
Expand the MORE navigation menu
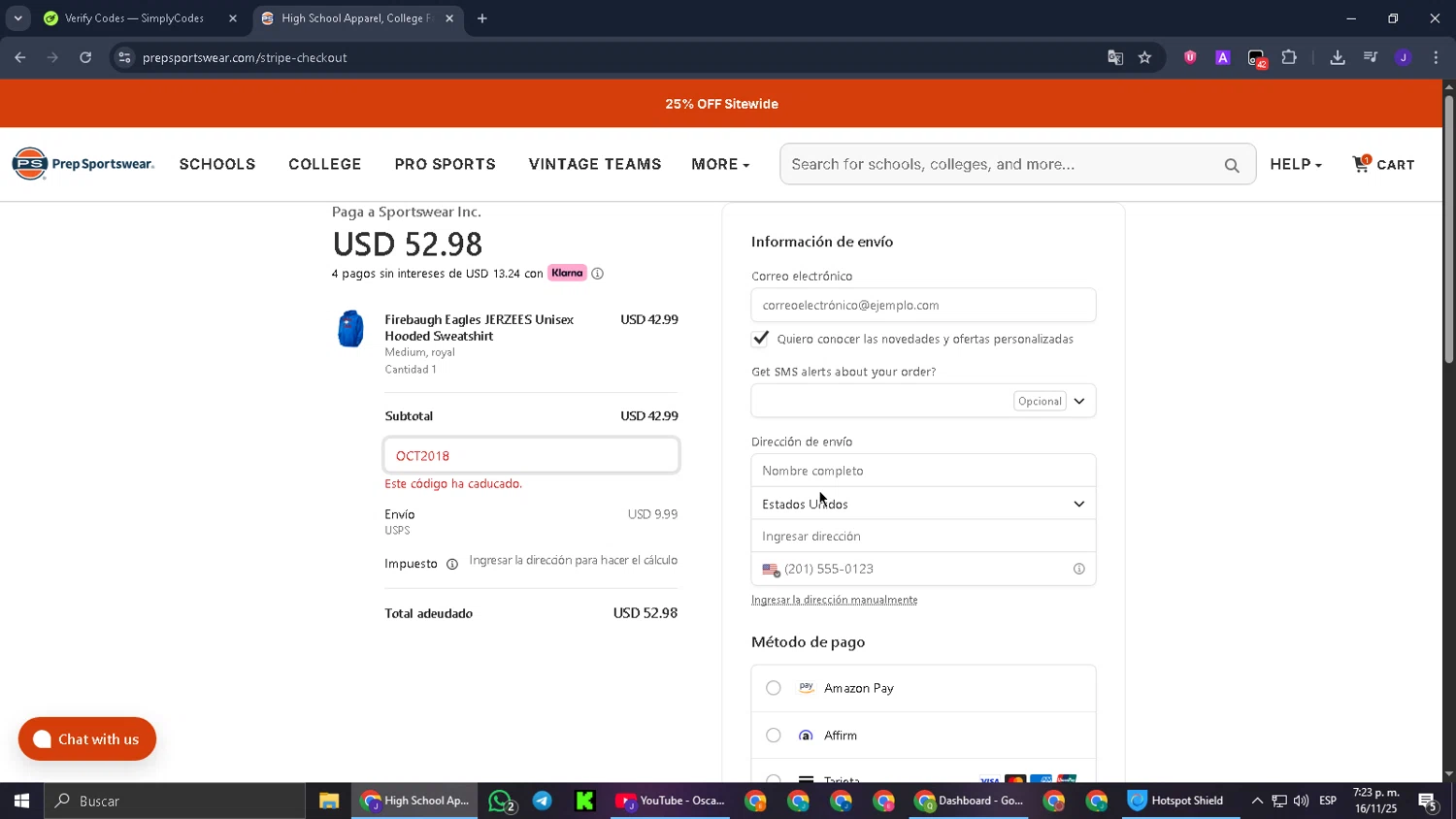720,164
